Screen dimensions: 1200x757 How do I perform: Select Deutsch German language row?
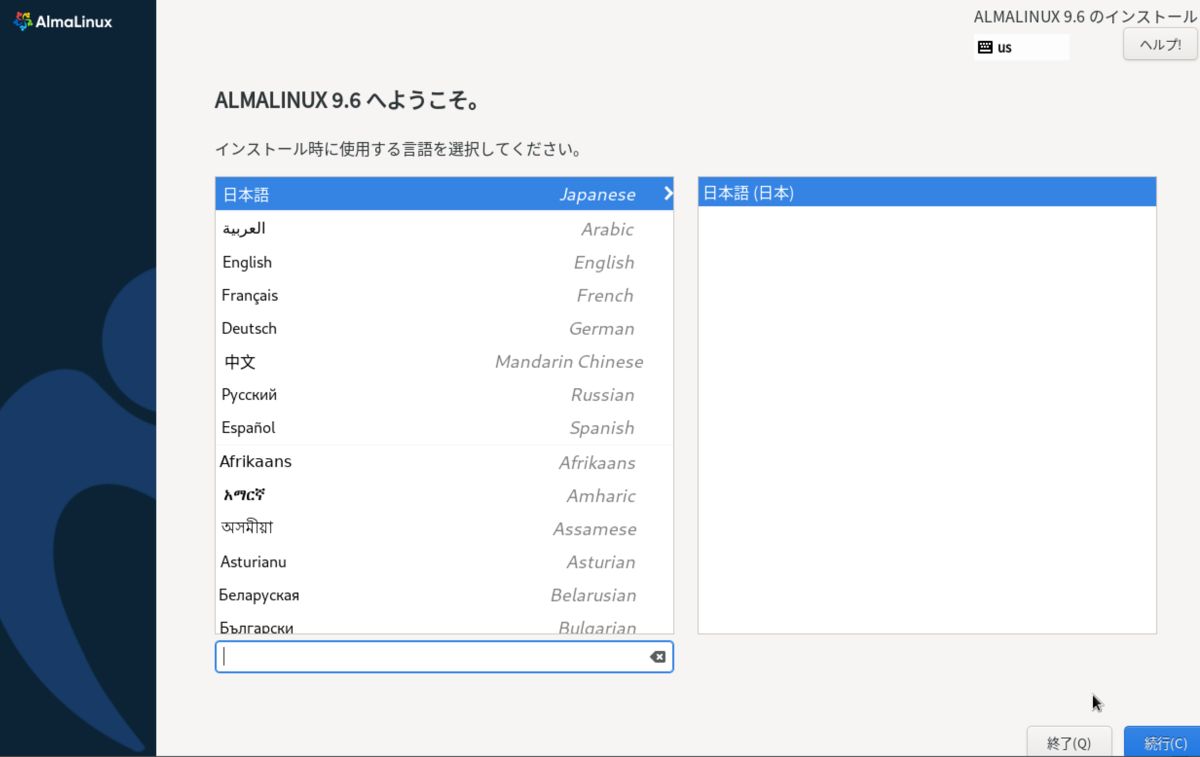(444, 328)
